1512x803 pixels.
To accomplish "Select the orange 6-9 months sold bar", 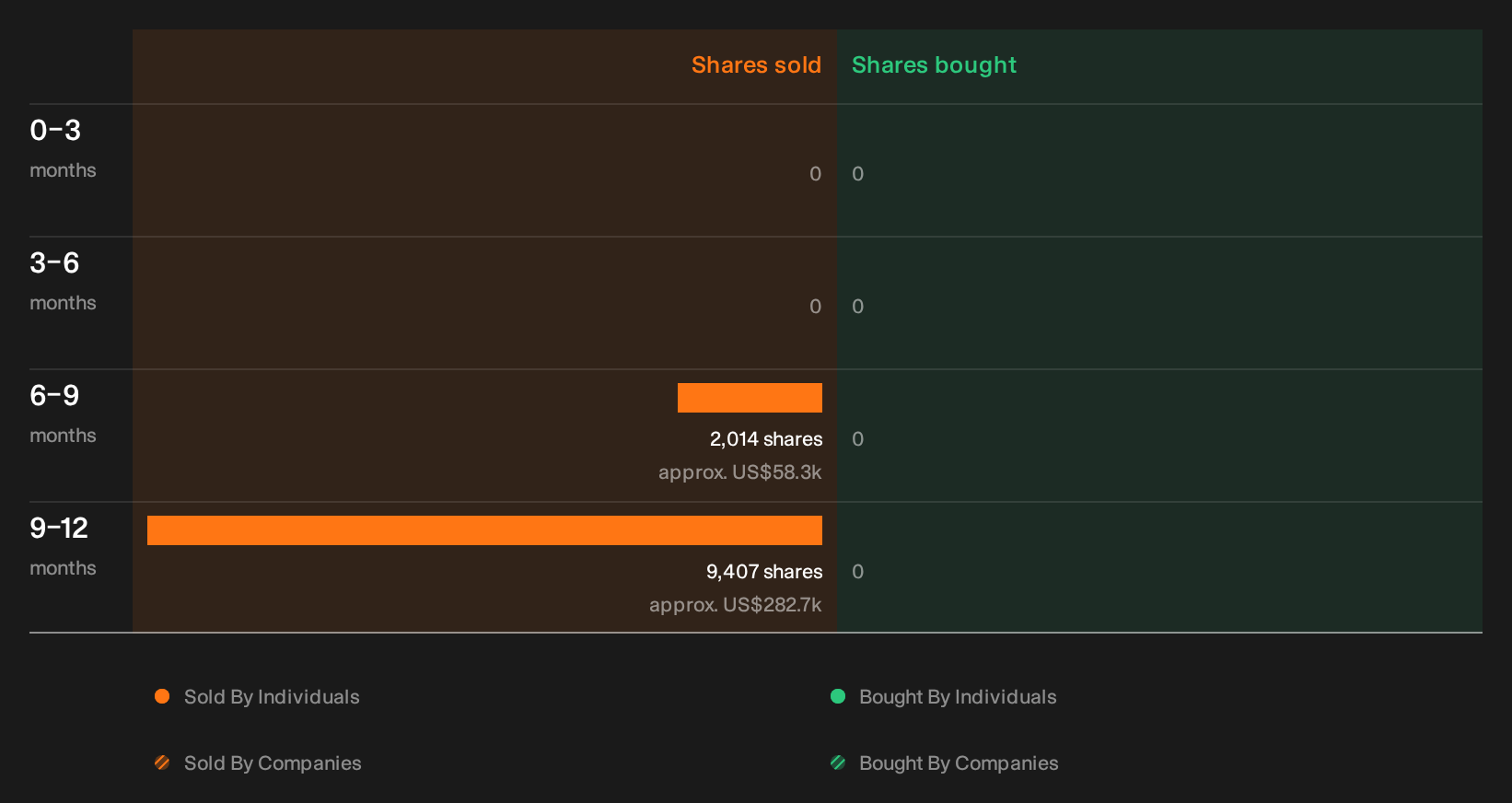I will pos(750,398).
